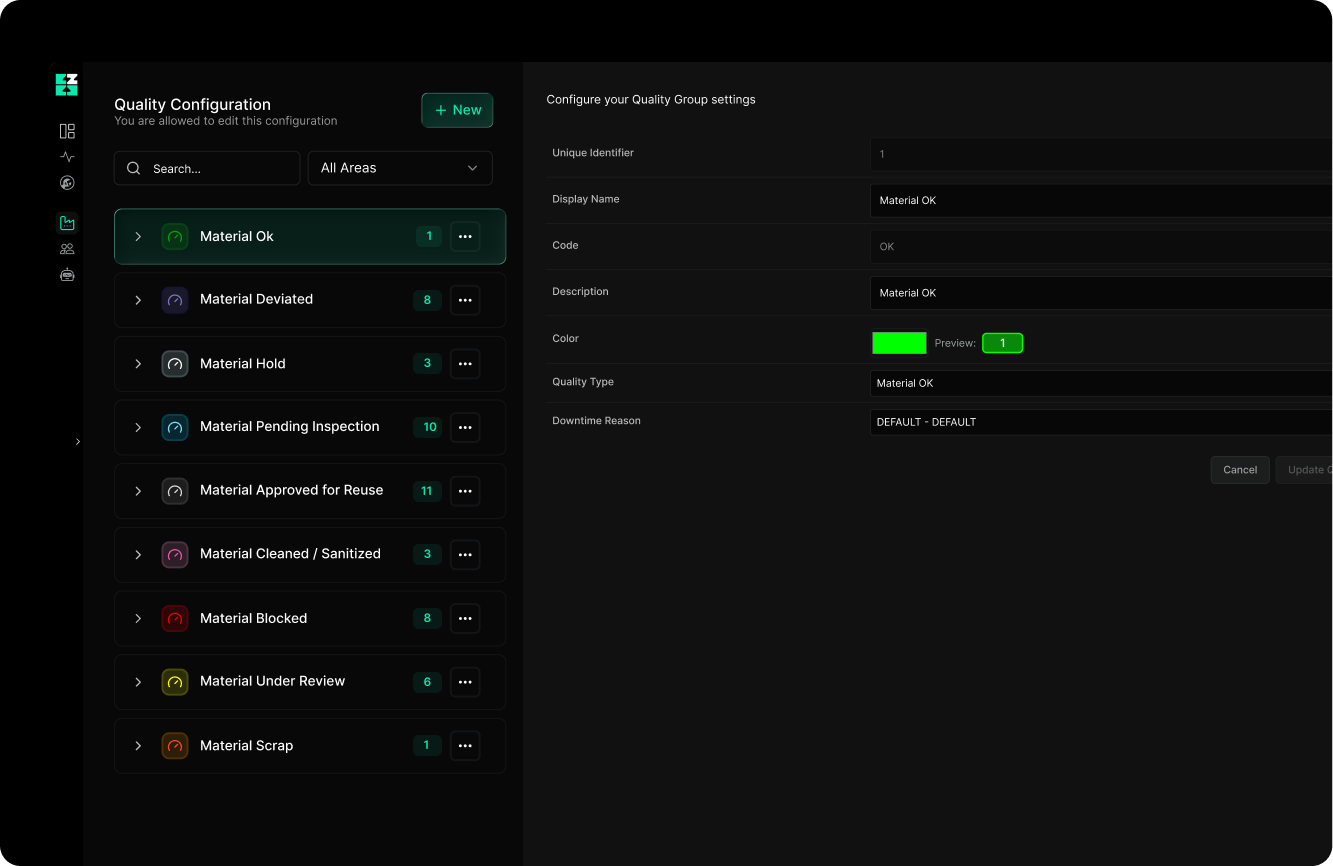Image resolution: width=1333 pixels, height=866 pixels.
Task: Open the ellipsis menu for Material Blocked
Action: [465, 618]
